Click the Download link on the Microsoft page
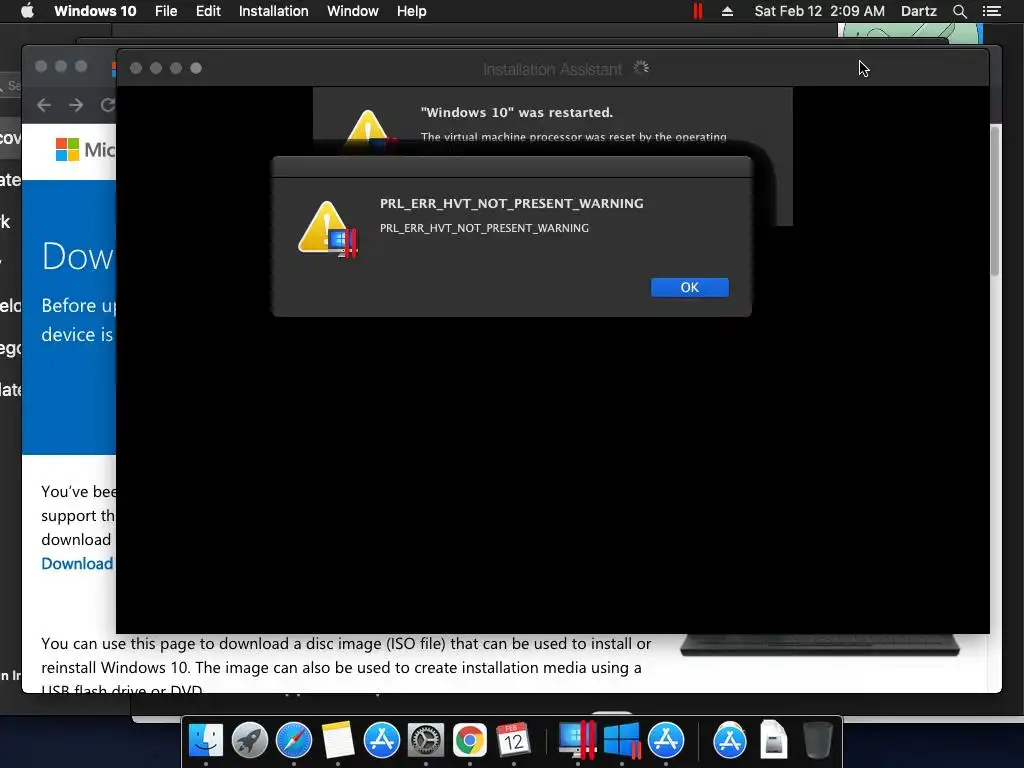Screen dimensions: 1024x768 point(77,564)
